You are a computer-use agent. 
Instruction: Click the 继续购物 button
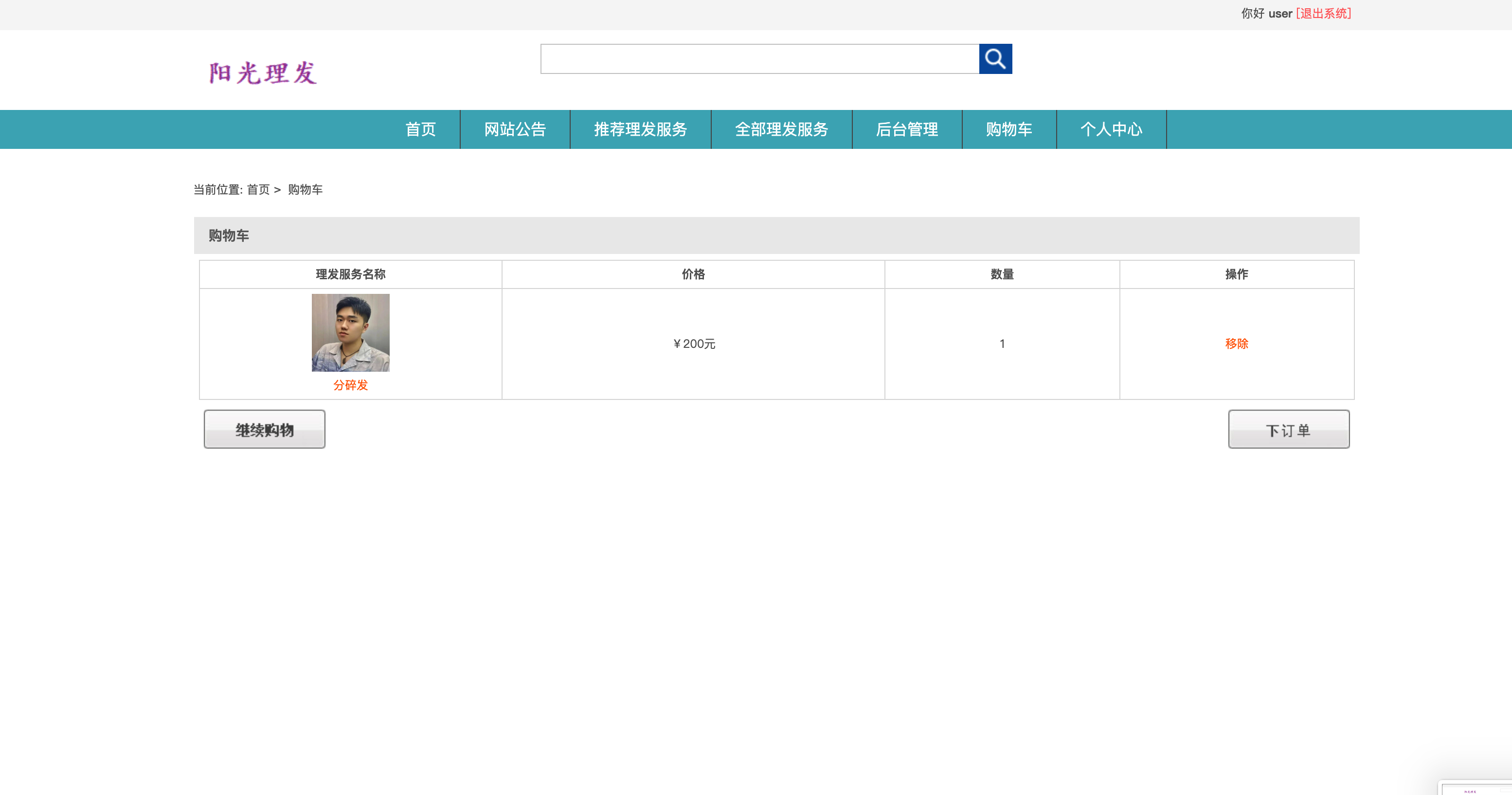264,429
